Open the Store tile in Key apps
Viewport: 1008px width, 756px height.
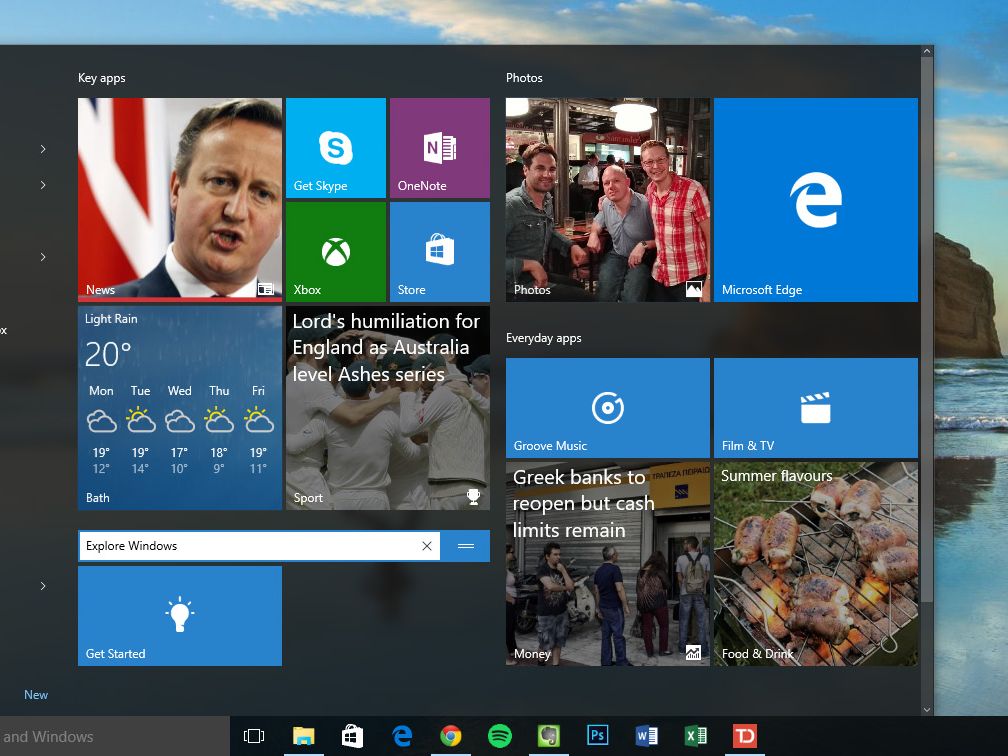pos(440,252)
